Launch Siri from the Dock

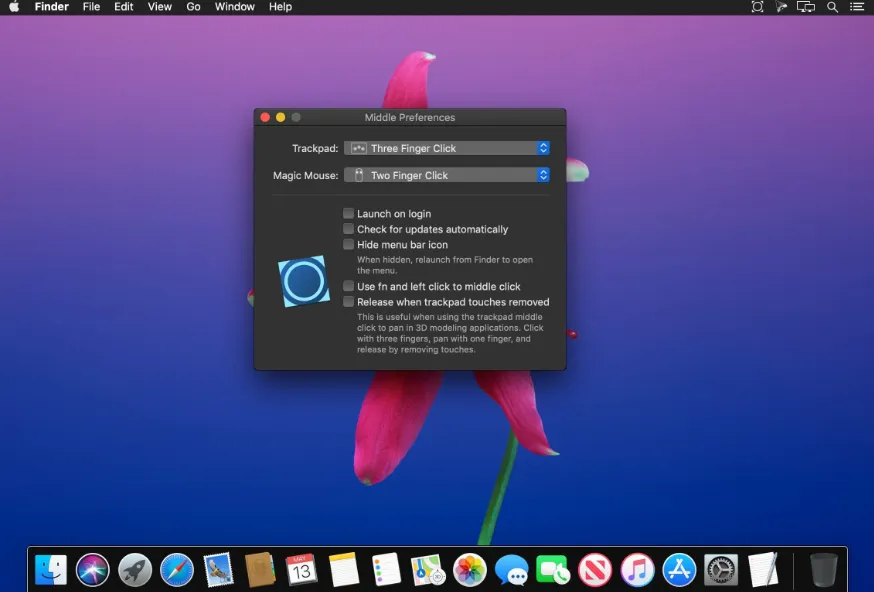93,570
